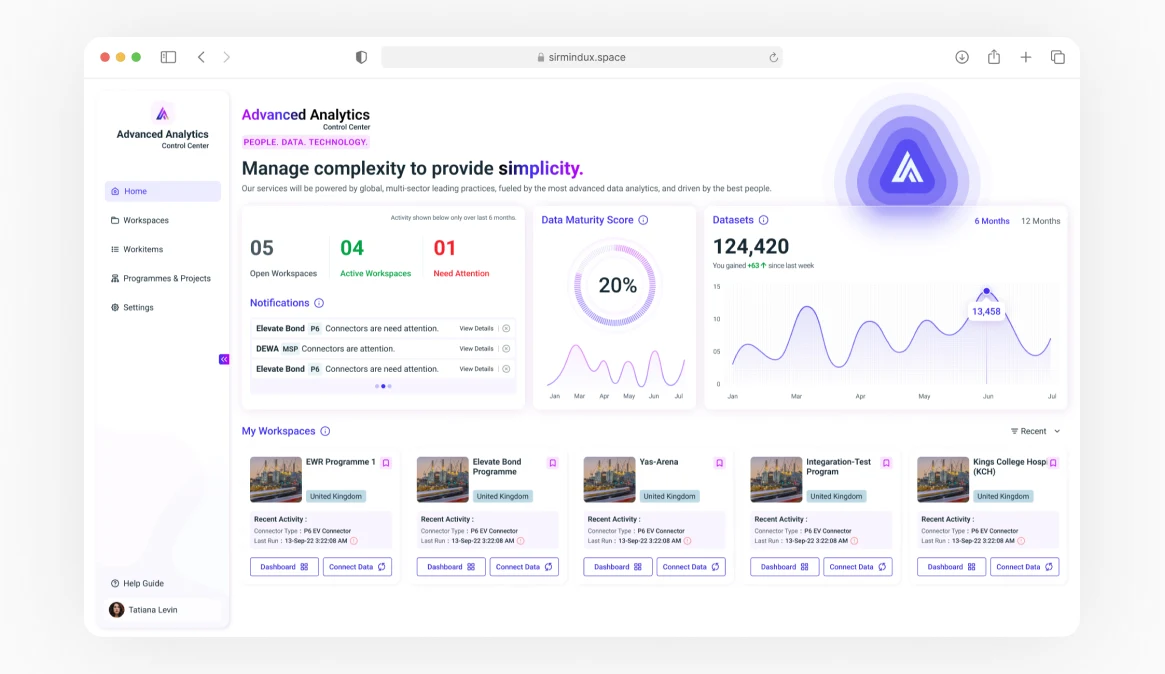Toggle bookmark on Elevate Bond Programme card

pos(552,463)
